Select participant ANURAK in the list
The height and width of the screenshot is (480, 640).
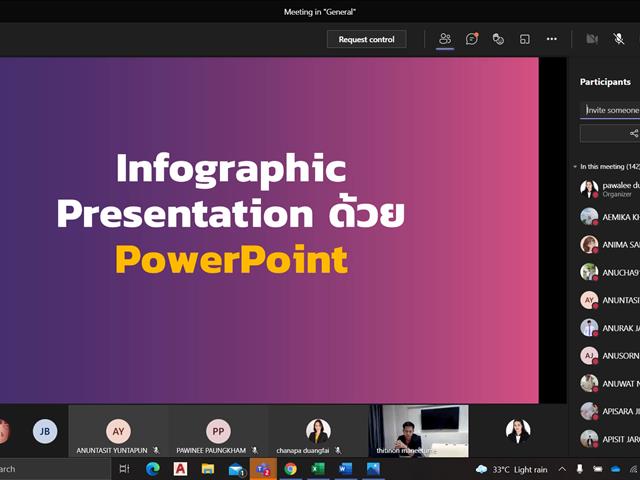pyautogui.click(x=610, y=328)
